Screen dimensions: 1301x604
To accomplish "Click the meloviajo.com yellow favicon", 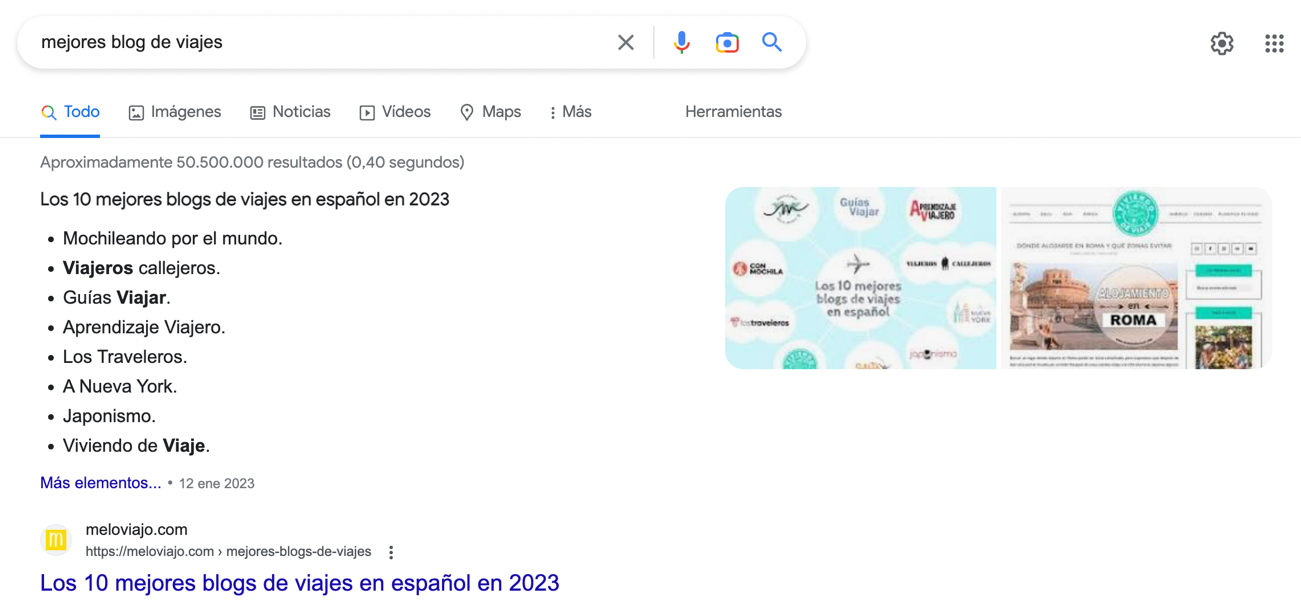I will [x=56, y=540].
